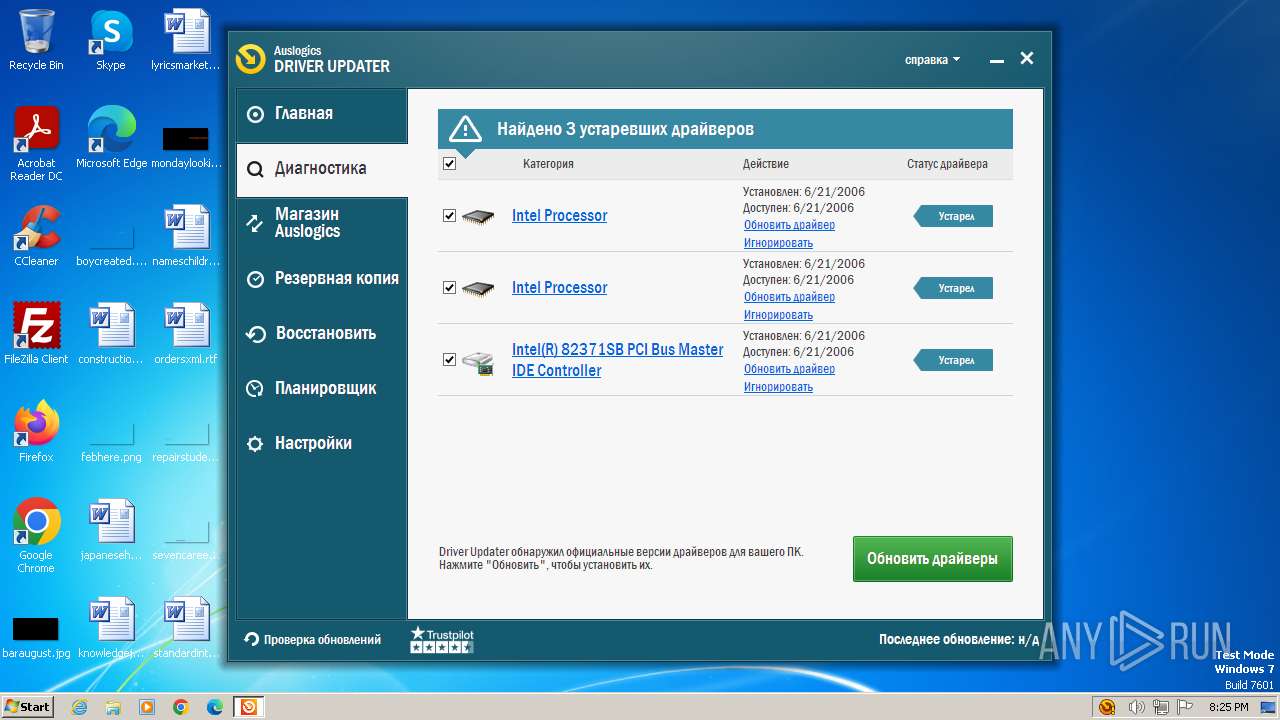Expand the справка dropdown menu
This screenshot has height=720, width=1280.
click(932, 60)
